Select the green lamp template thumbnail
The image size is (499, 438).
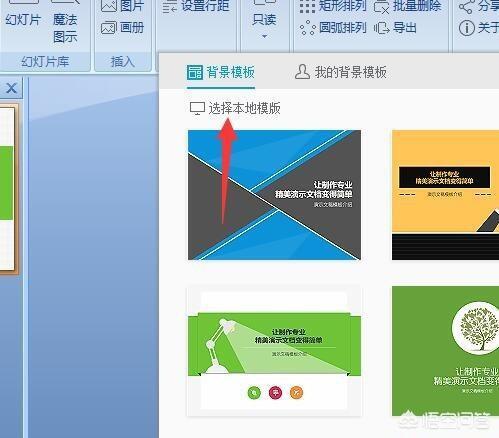tap(274, 351)
